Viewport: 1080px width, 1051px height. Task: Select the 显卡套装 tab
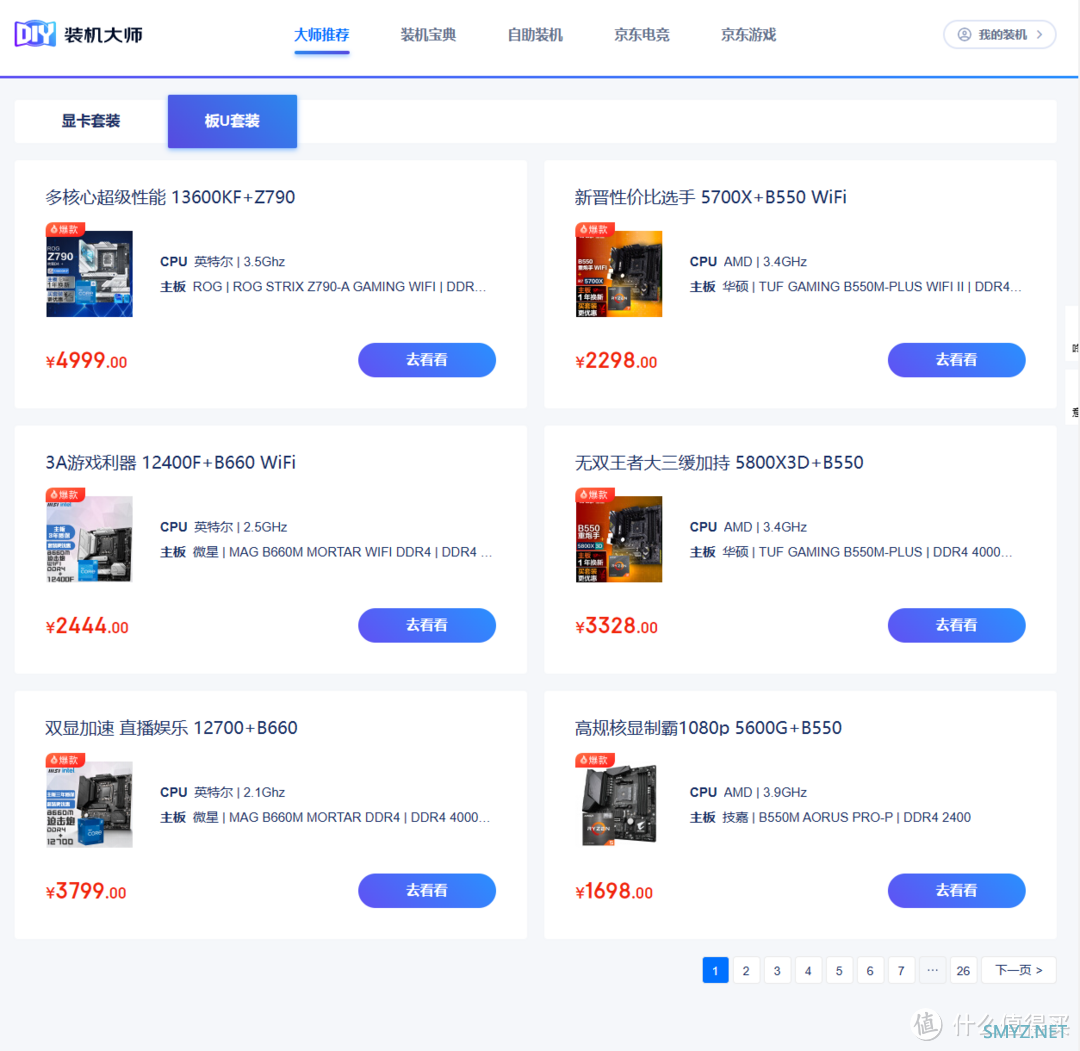91,121
